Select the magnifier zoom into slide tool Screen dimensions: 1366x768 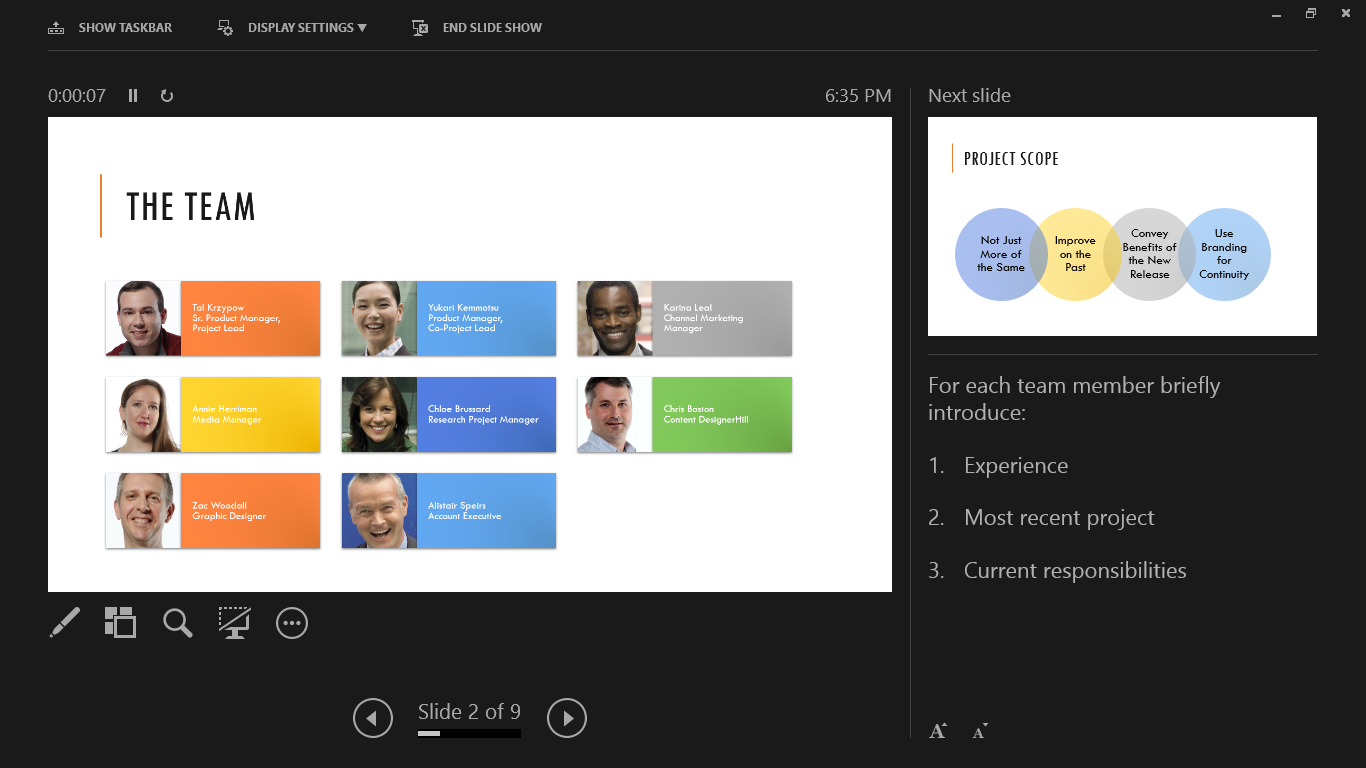click(177, 623)
